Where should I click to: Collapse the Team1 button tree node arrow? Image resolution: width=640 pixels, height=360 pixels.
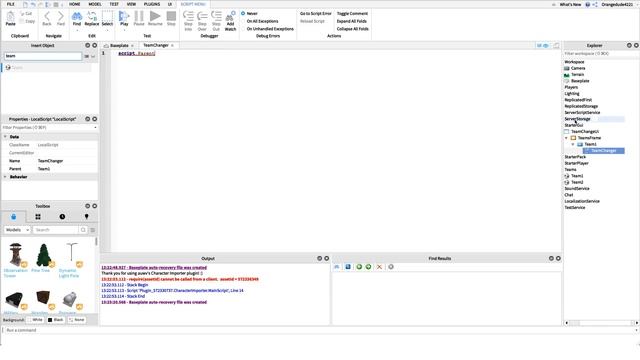(573, 144)
